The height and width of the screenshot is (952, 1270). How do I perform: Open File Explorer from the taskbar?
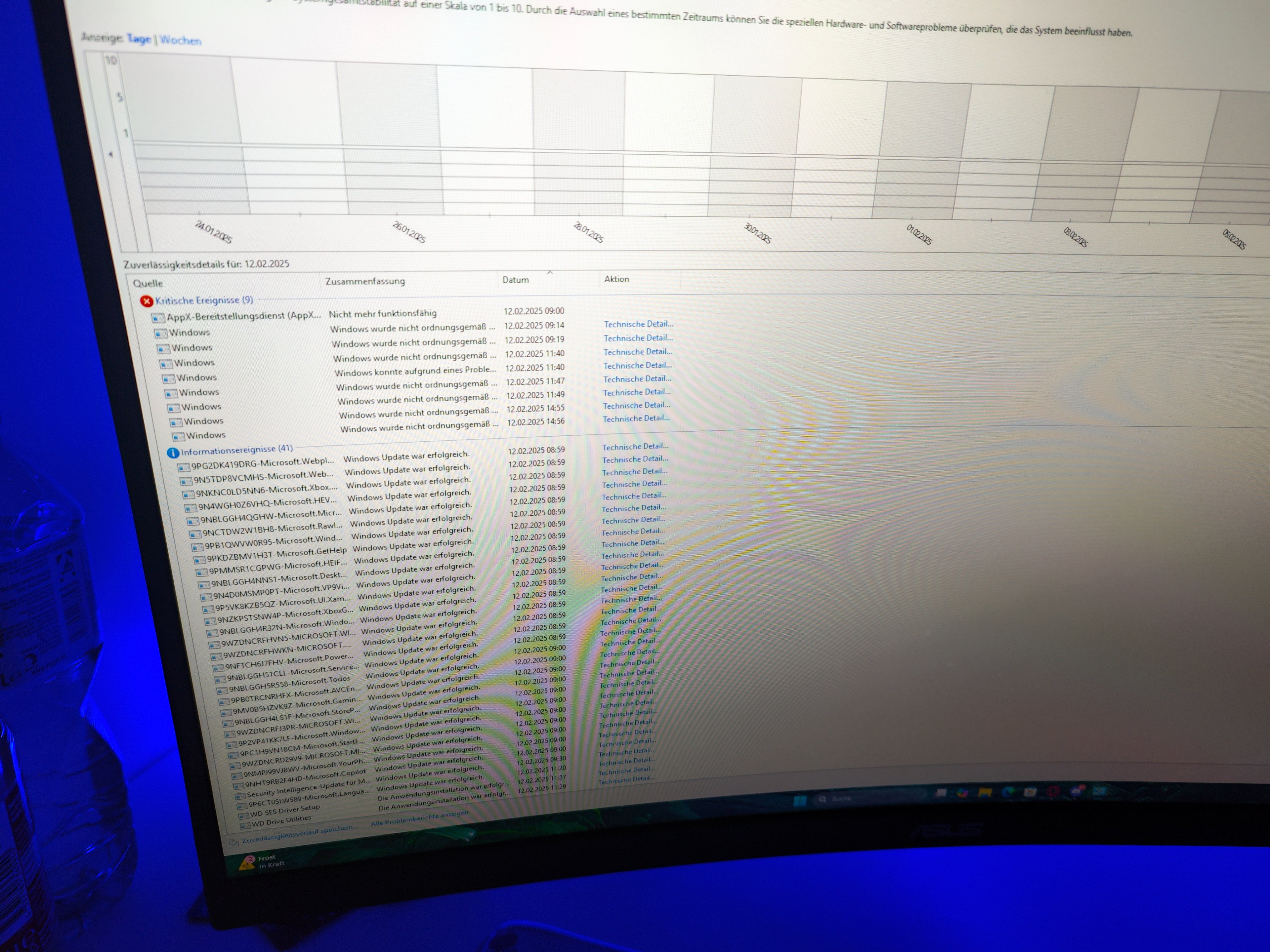point(985,792)
